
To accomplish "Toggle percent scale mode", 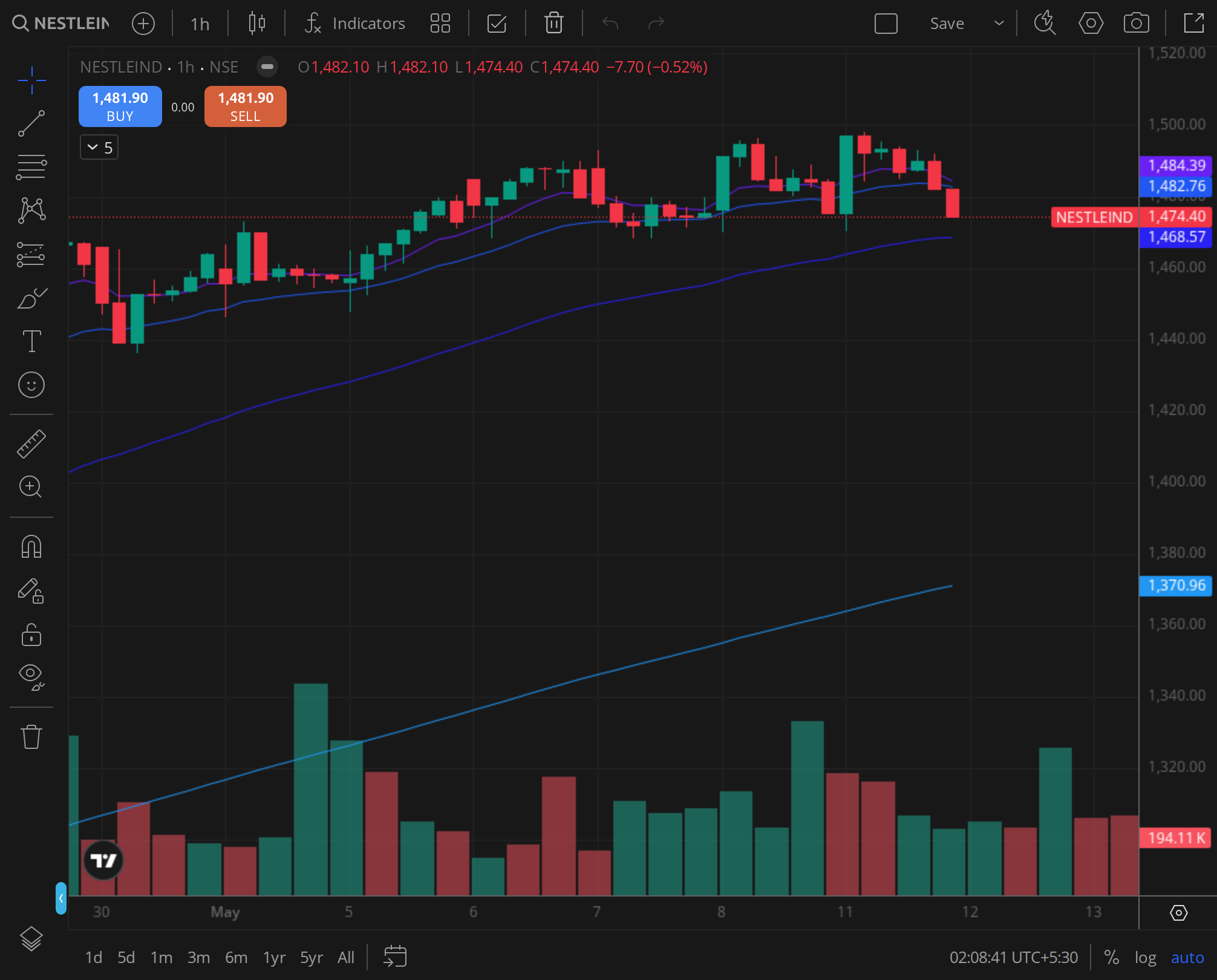I will pos(1111,958).
